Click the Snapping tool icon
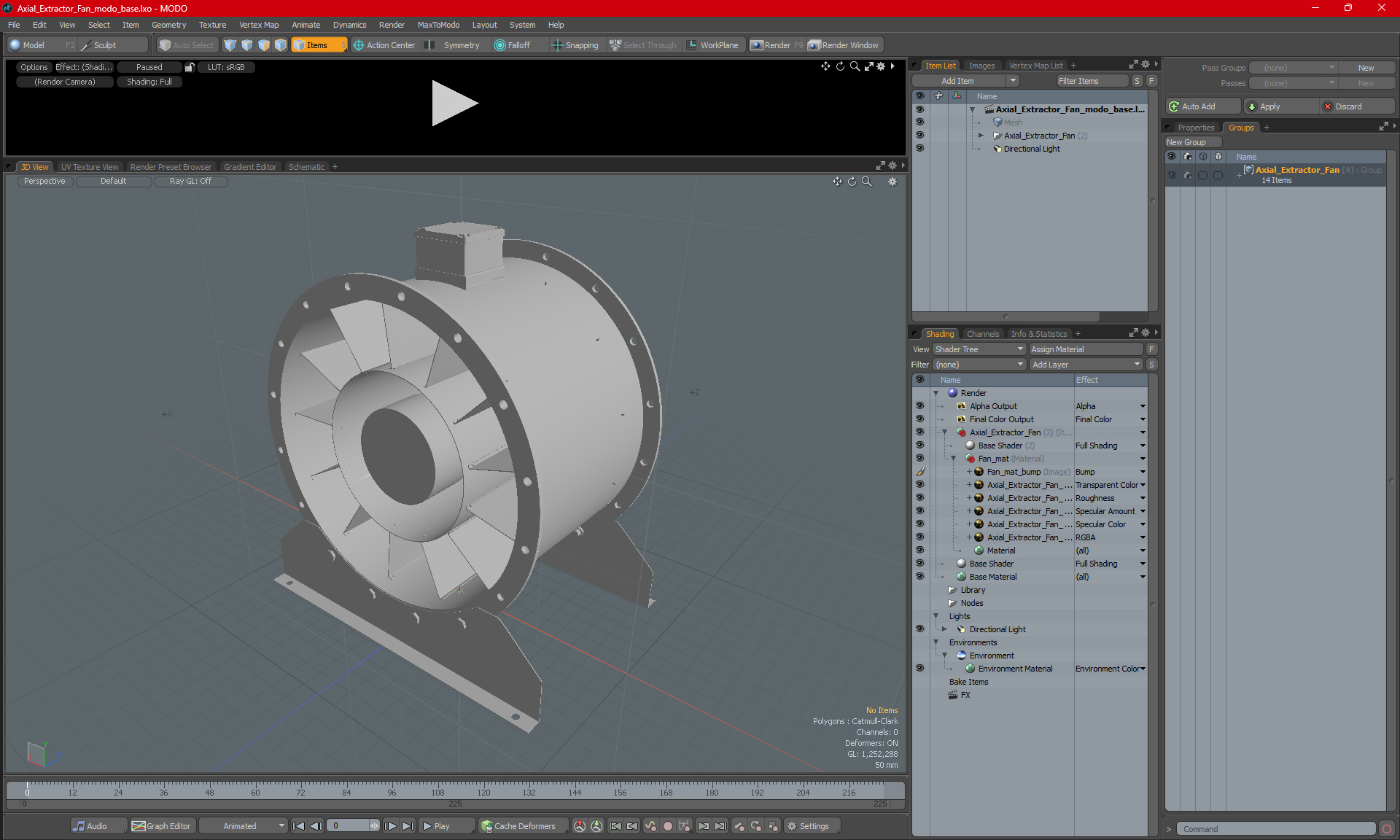The image size is (1400, 840). point(557,45)
